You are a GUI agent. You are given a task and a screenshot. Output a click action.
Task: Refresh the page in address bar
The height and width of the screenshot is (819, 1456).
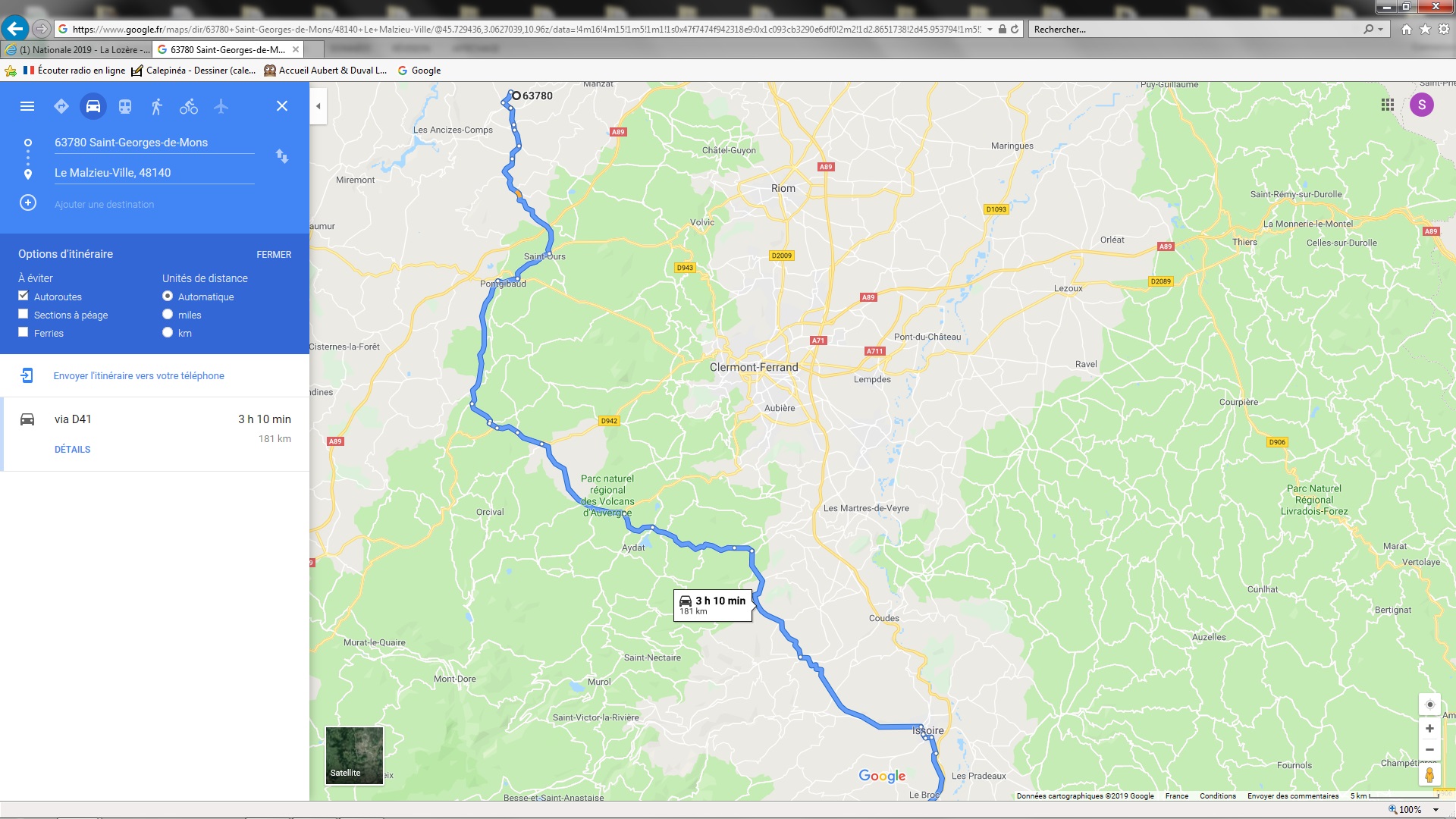pos(1015,29)
